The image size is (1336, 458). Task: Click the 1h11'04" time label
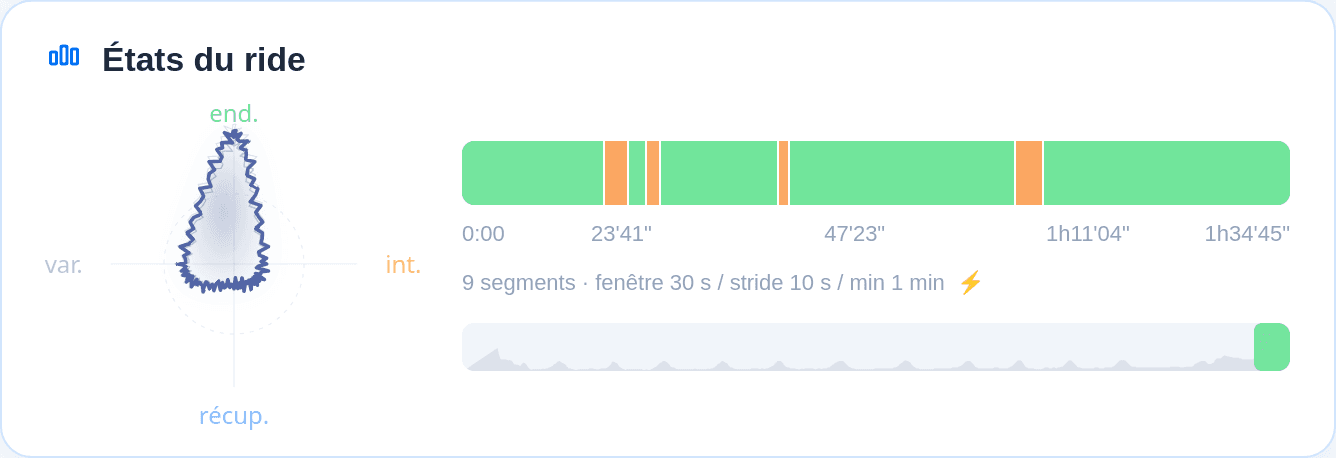click(x=1088, y=234)
